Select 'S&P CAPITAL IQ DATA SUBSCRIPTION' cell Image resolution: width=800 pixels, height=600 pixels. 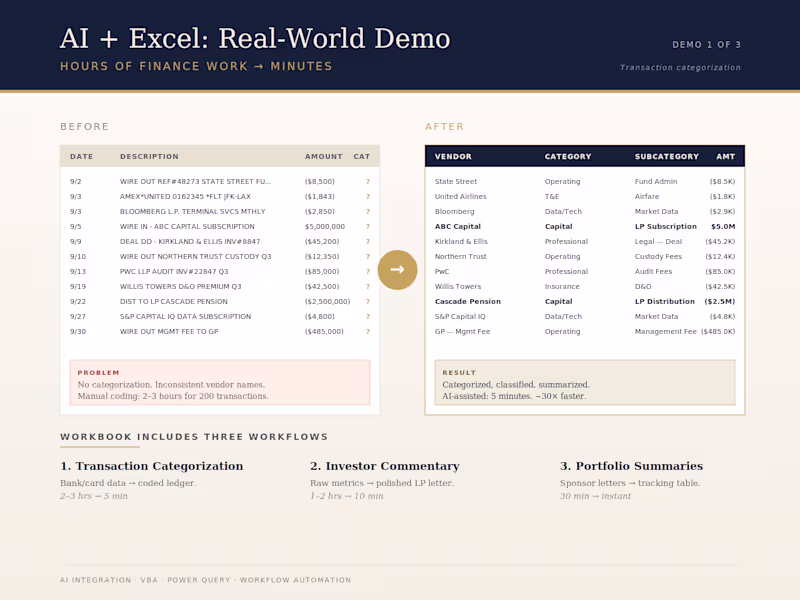pyautogui.click(x=186, y=316)
